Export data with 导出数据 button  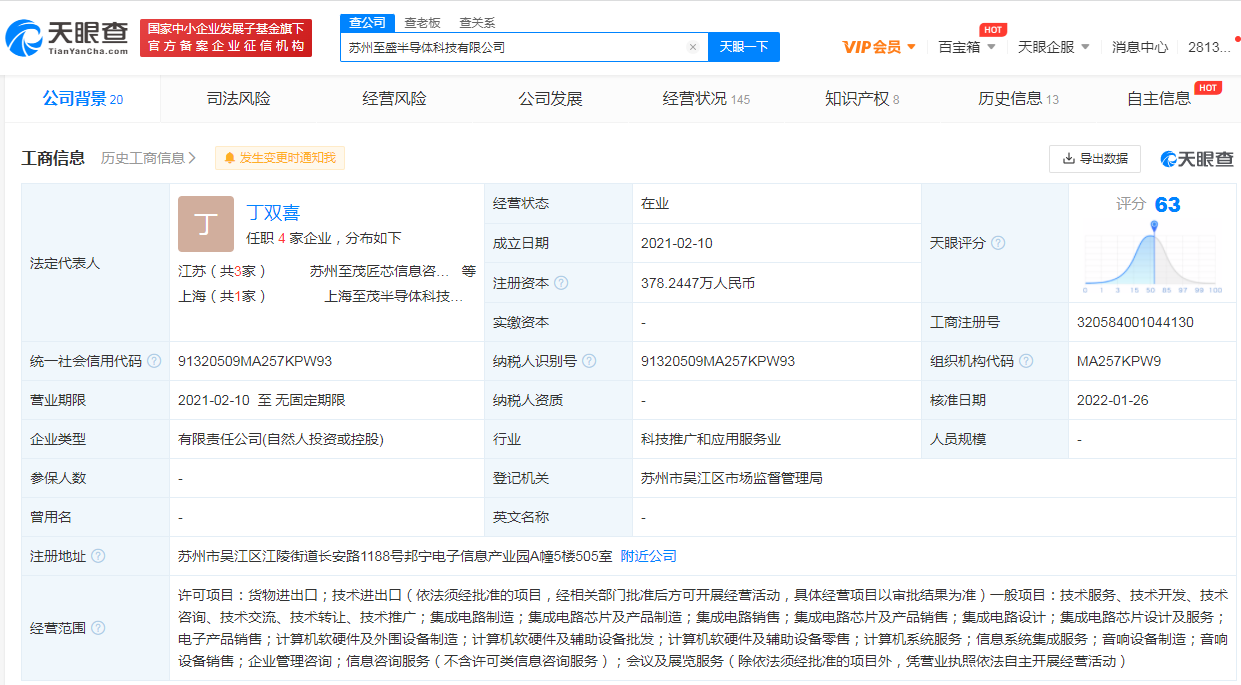coord(1095,158)
